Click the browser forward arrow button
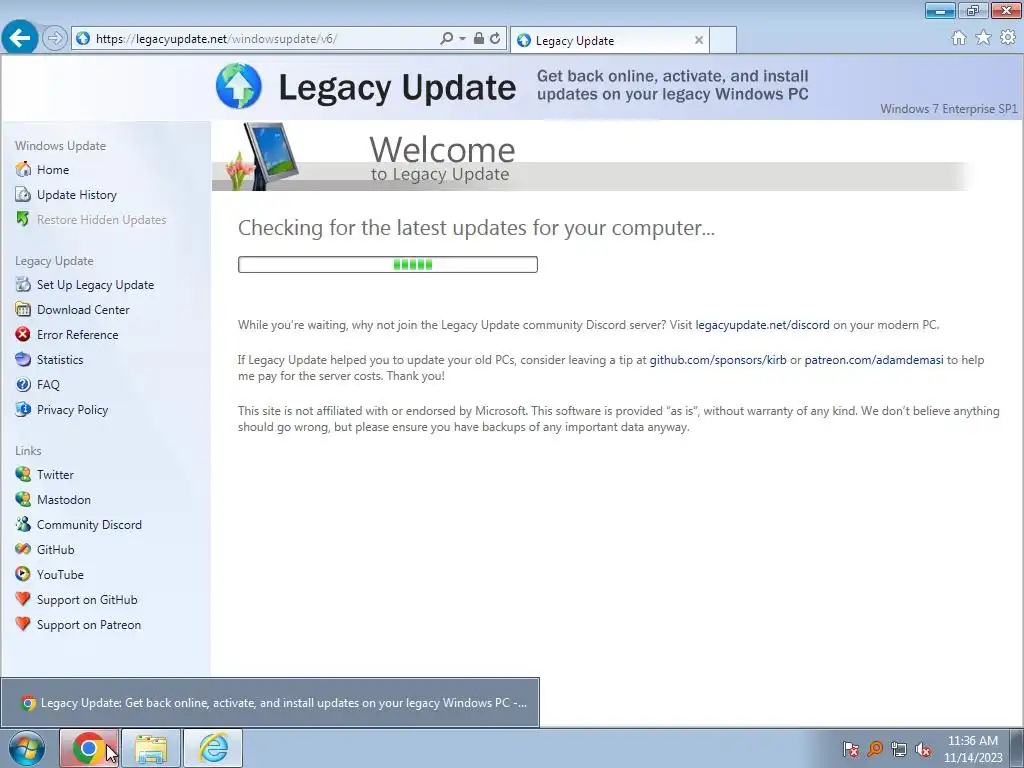 pos(55,39)
